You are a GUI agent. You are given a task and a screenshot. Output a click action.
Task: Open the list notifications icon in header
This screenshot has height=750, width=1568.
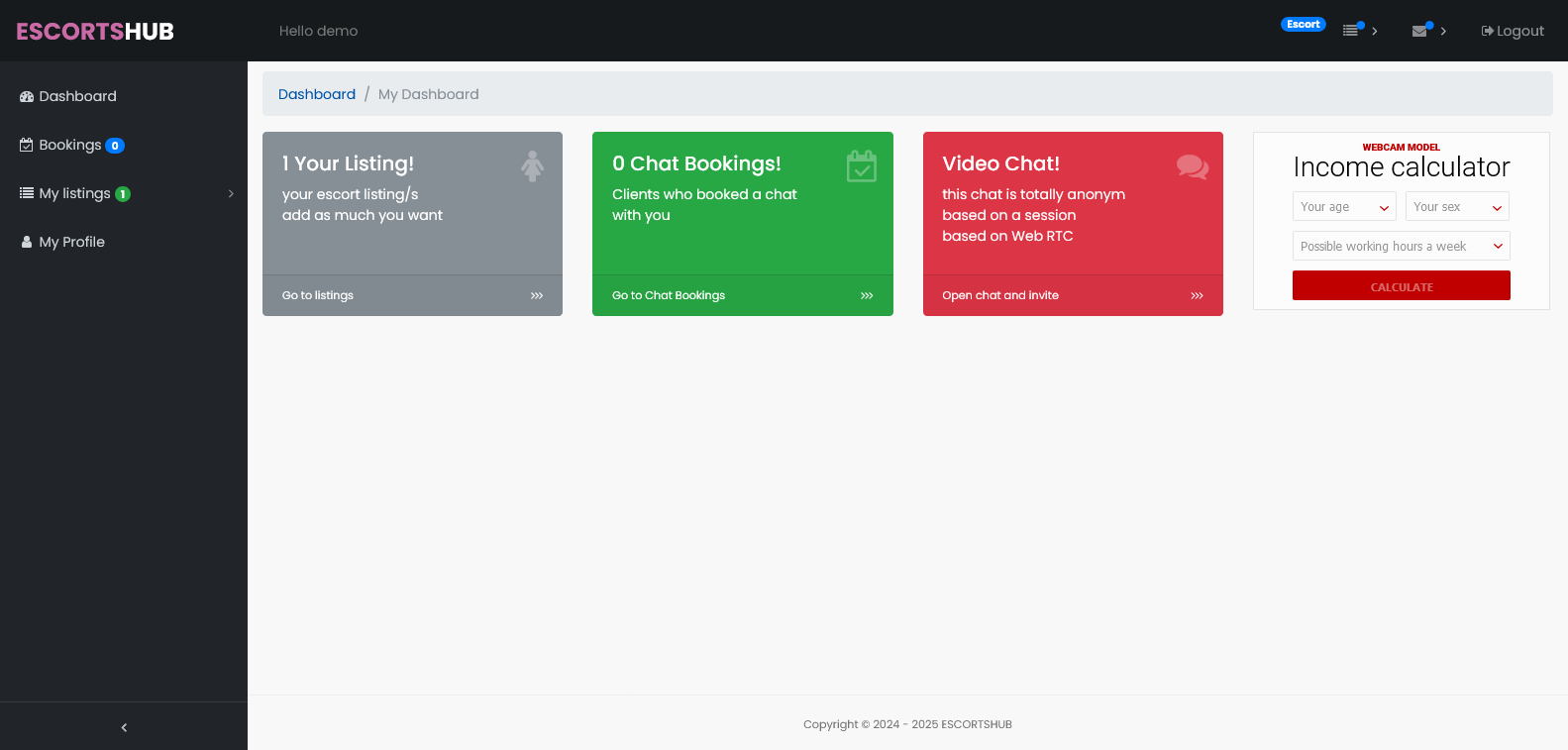pyautogui.click(x=1351, y=30)
